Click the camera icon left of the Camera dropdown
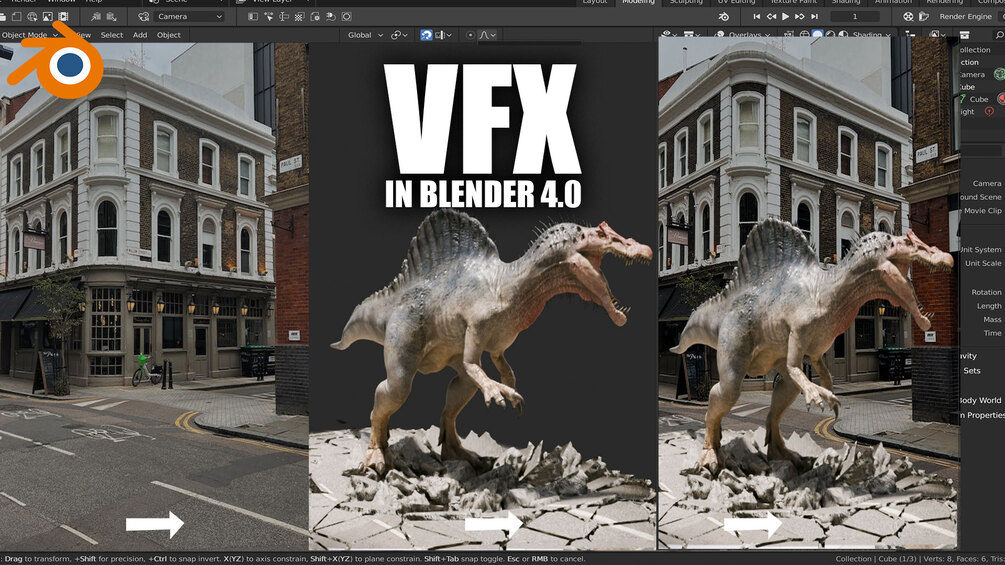This screenshot has height=565, width=1005. (144, 17)
